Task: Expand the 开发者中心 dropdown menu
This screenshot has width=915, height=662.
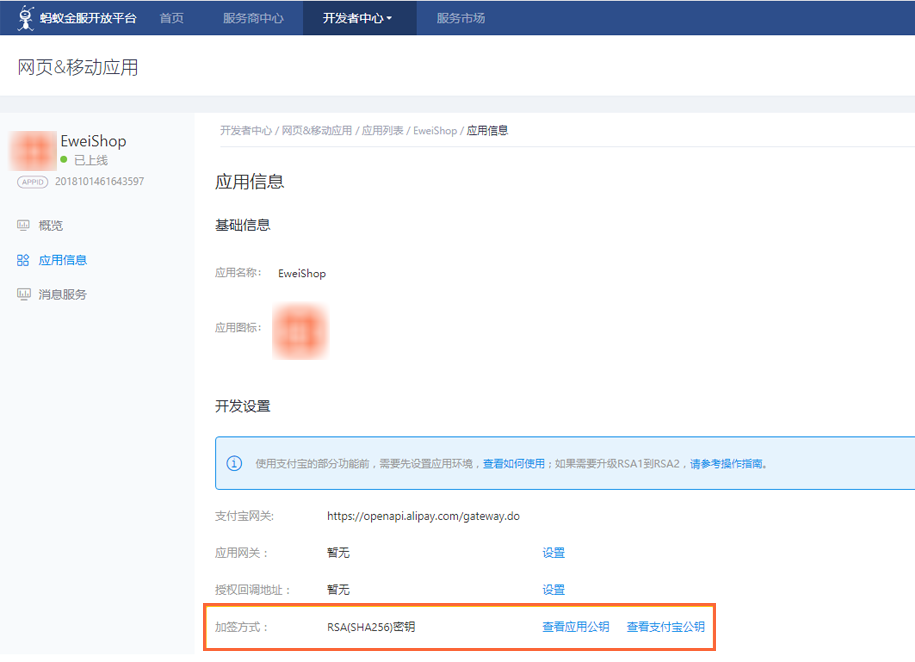Action: [358, 18]
